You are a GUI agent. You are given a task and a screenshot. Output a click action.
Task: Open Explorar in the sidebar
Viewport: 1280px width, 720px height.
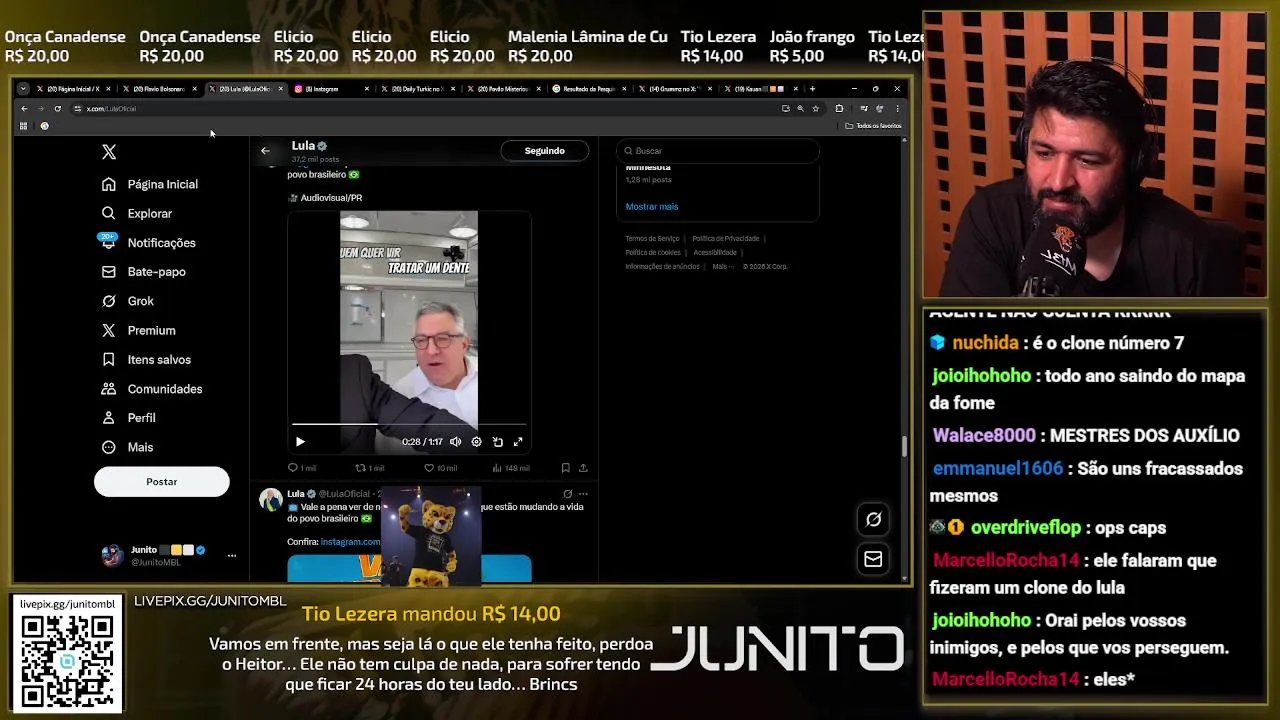pos(137,213)
